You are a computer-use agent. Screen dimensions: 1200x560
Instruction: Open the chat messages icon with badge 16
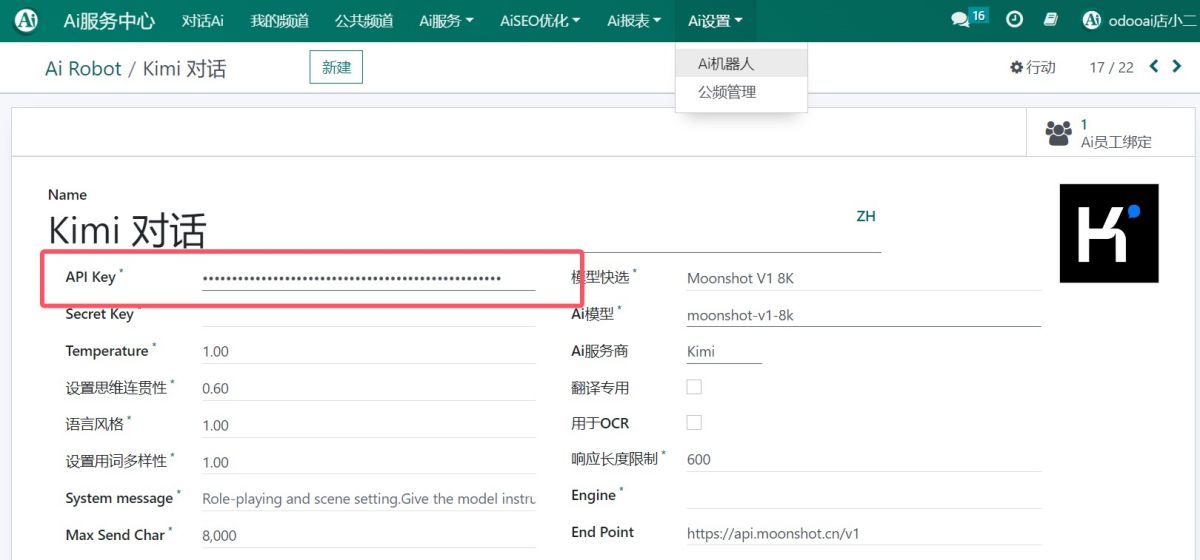968,18
